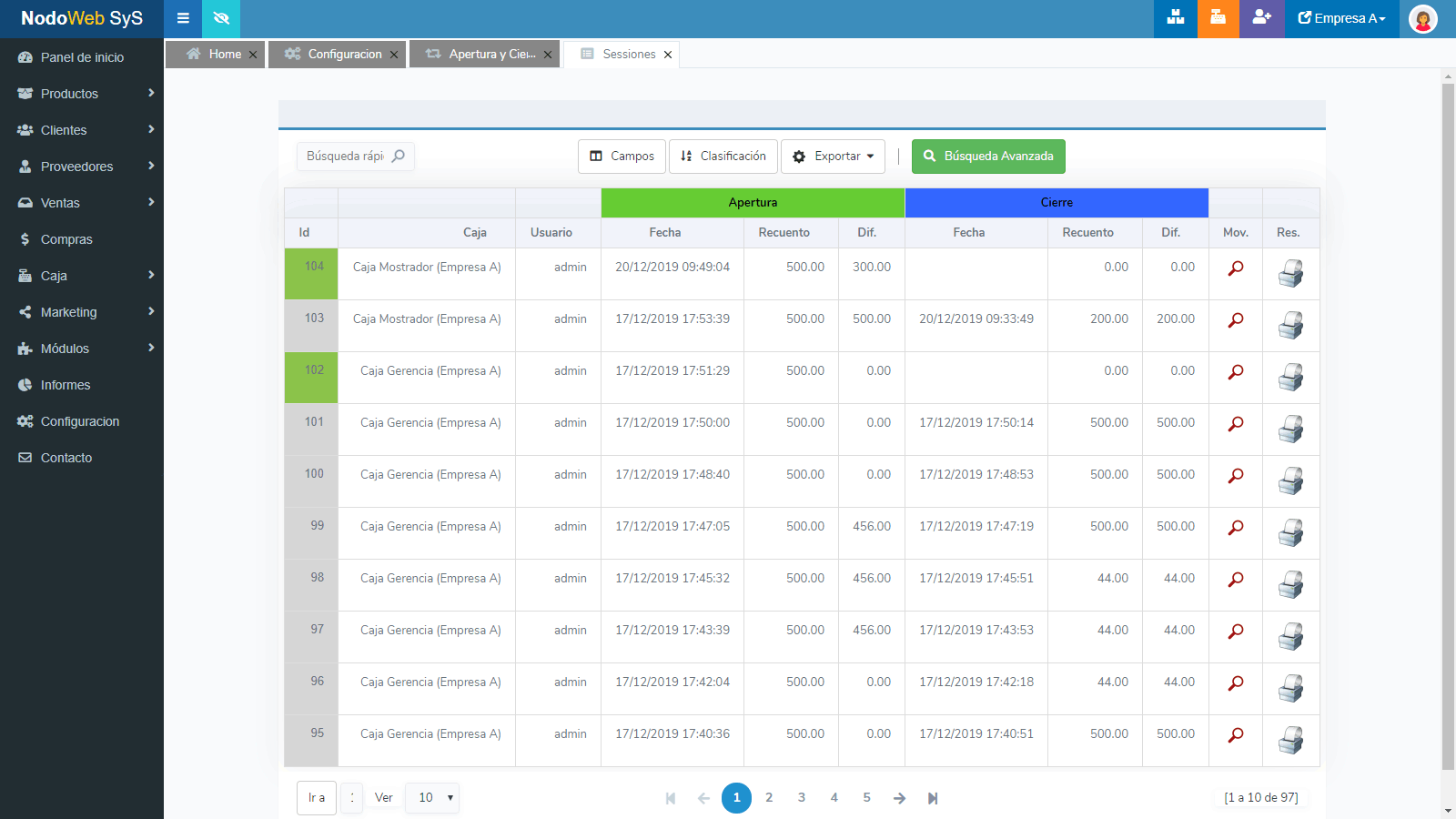
Task: Click the hamburger menu icon in header
Action: (183, 18)
